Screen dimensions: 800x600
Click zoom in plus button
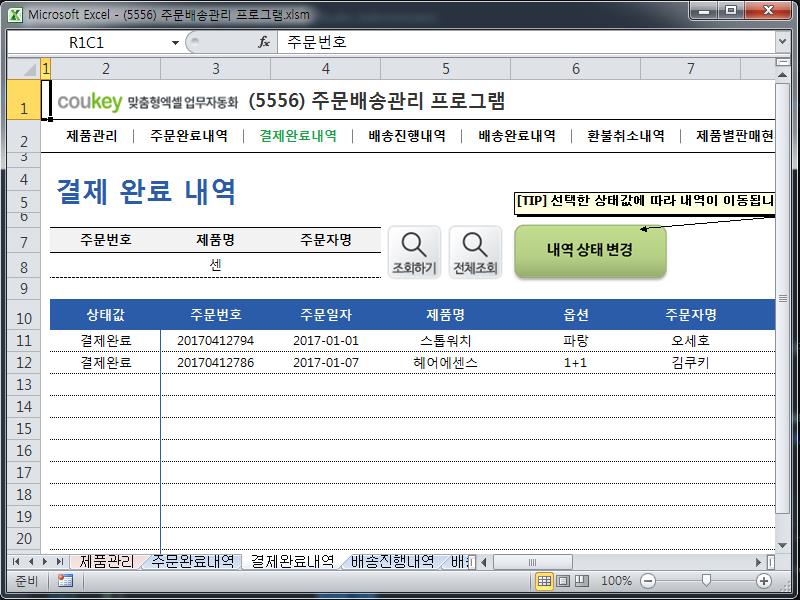tap(764, 581)
